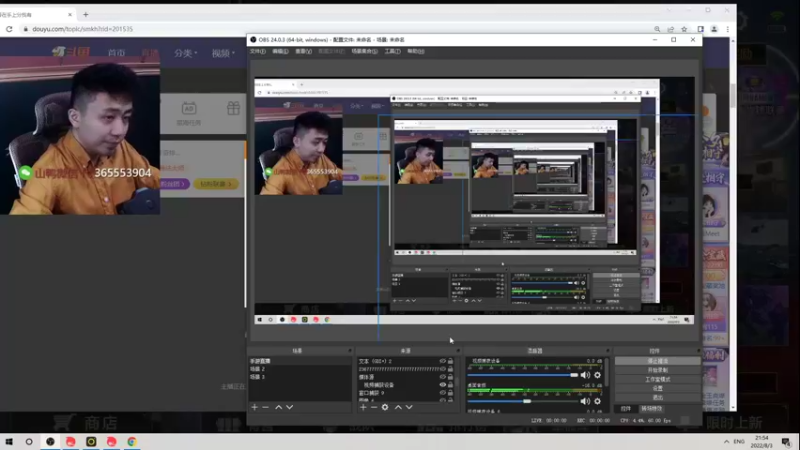Viewport: 800px width, 450px height.
Task: Bookmark this page with the star icon
Action: pyautogui.click(x=684, y=29)
